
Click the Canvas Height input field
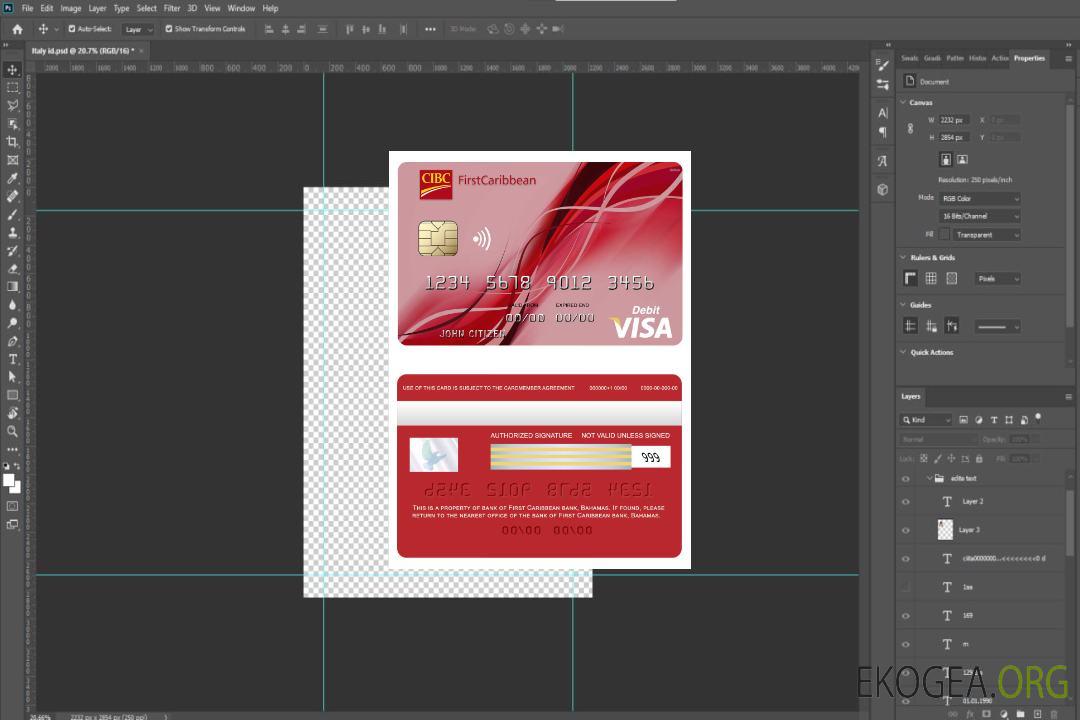click(954, 138)
